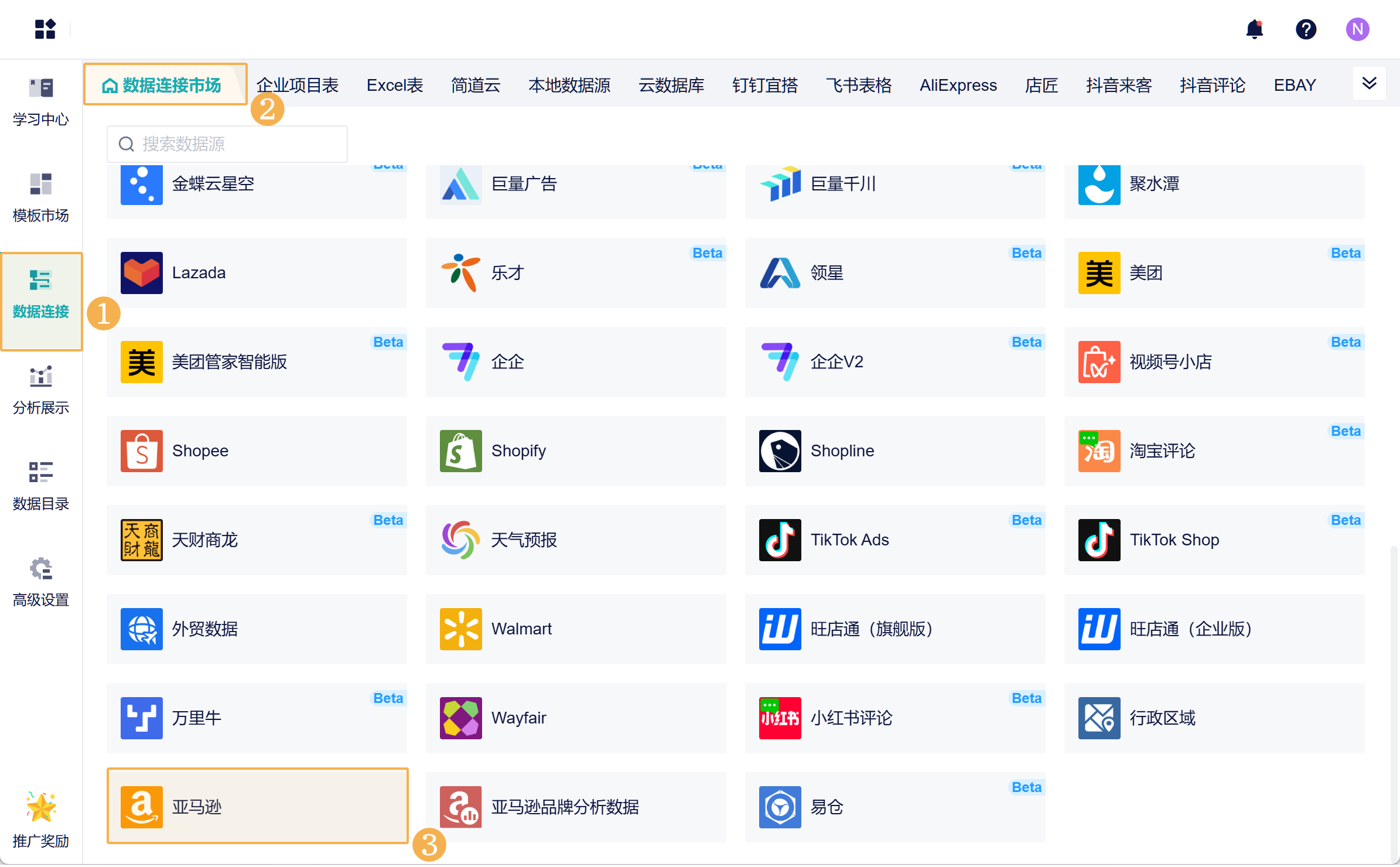The height and width of the screenshot is (867, 1400).
Task: Click the vertical scrollbar thumb
Action: pos(1394,704)
